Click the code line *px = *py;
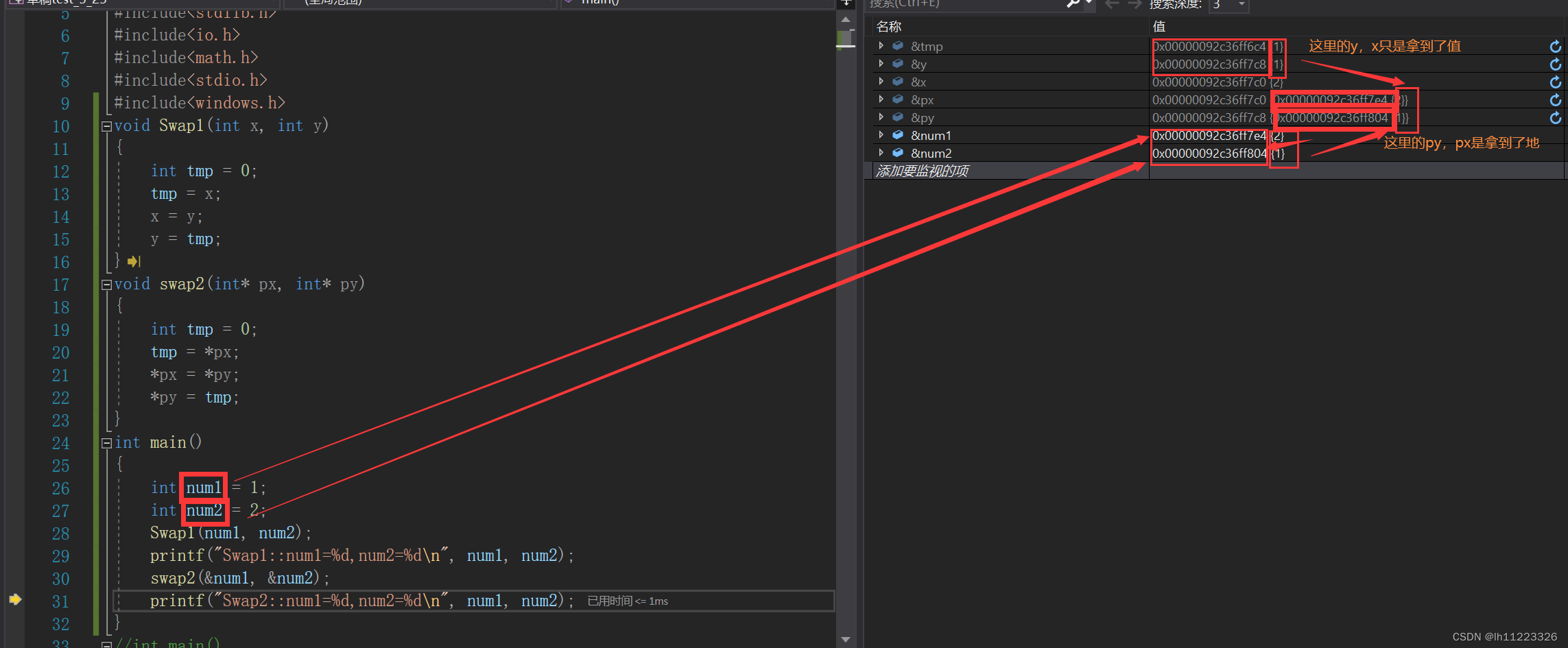This screenshot has height=648, width=1568. tap(195, 374)
